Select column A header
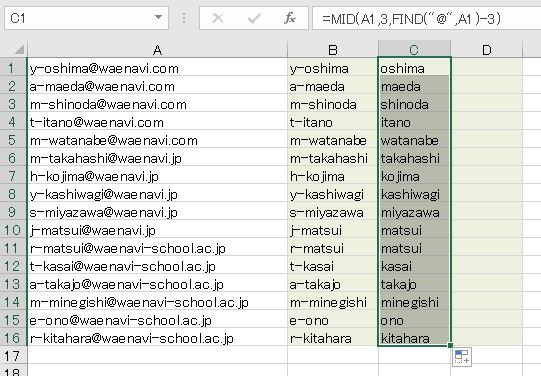The image size is (541, 376). 157,50
